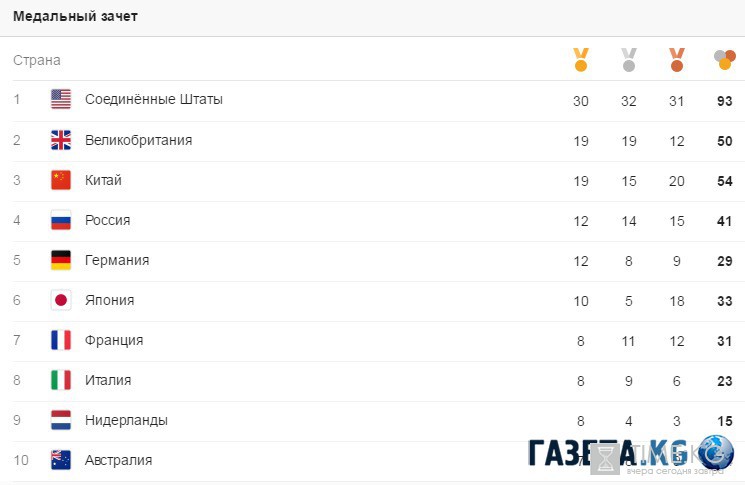Screen dimensions: 745x485
Task: Click the bronze medal column icon
Action: point(677,60)
